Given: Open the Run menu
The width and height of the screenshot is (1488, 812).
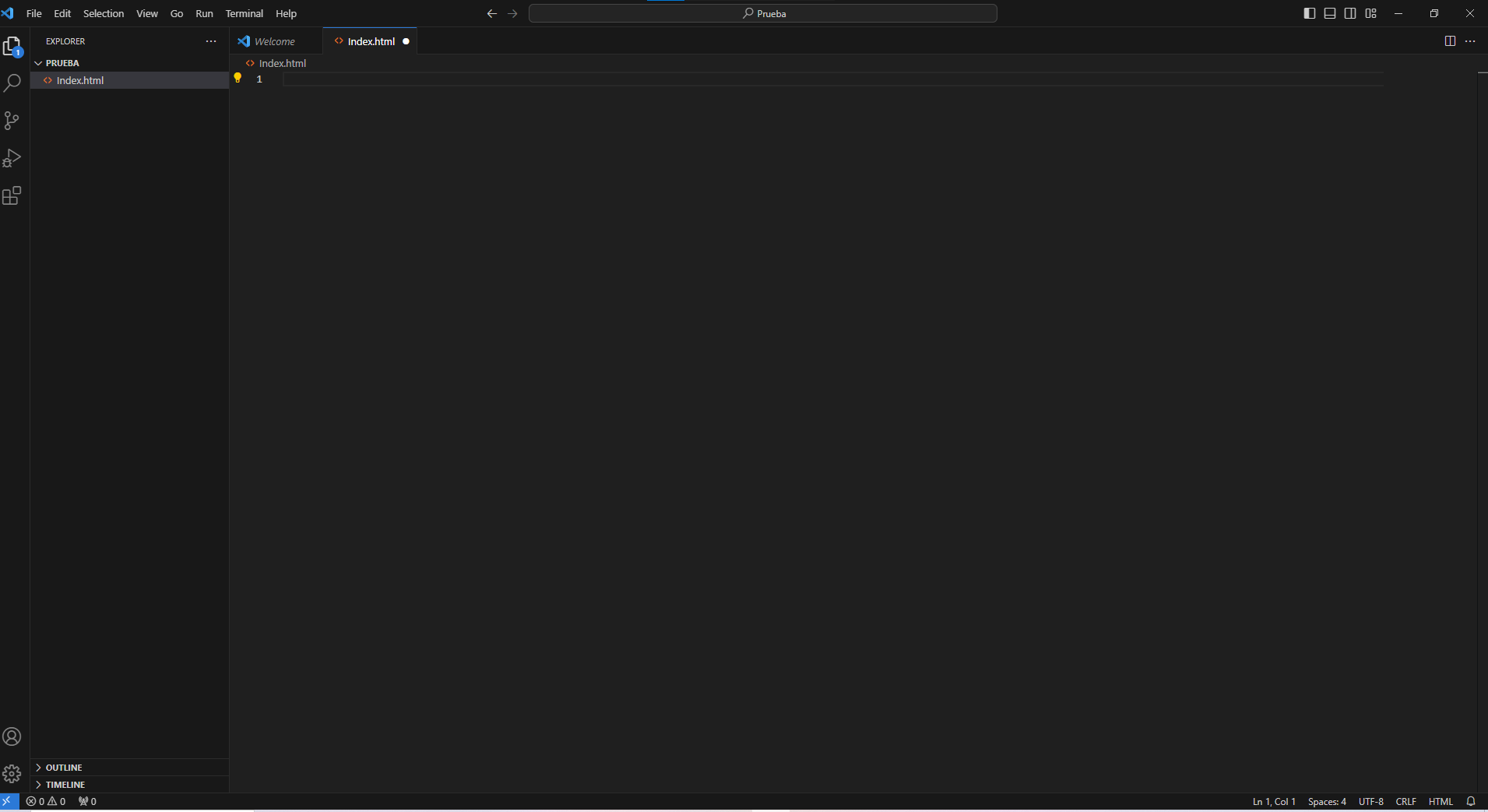Looking at the screenshot, I should point(204,13).
